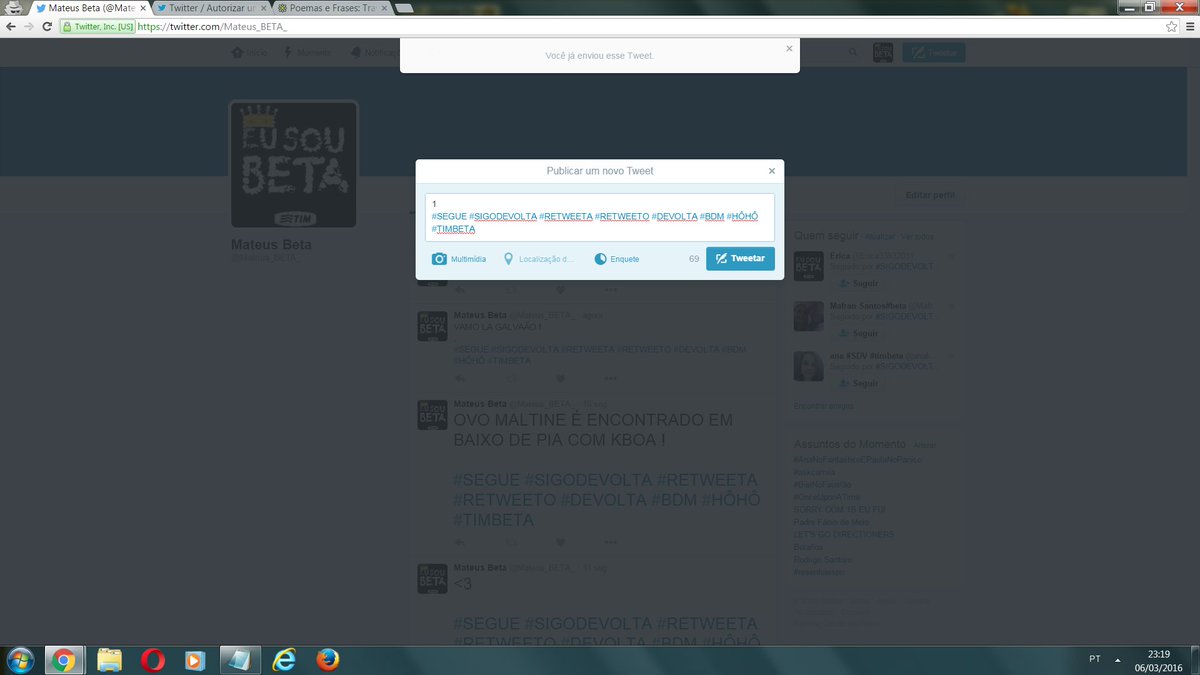This screenshot has width=1200, height=675.
Task: Click the Tweetar button in the compose dialog
Action: pos(740,259)
